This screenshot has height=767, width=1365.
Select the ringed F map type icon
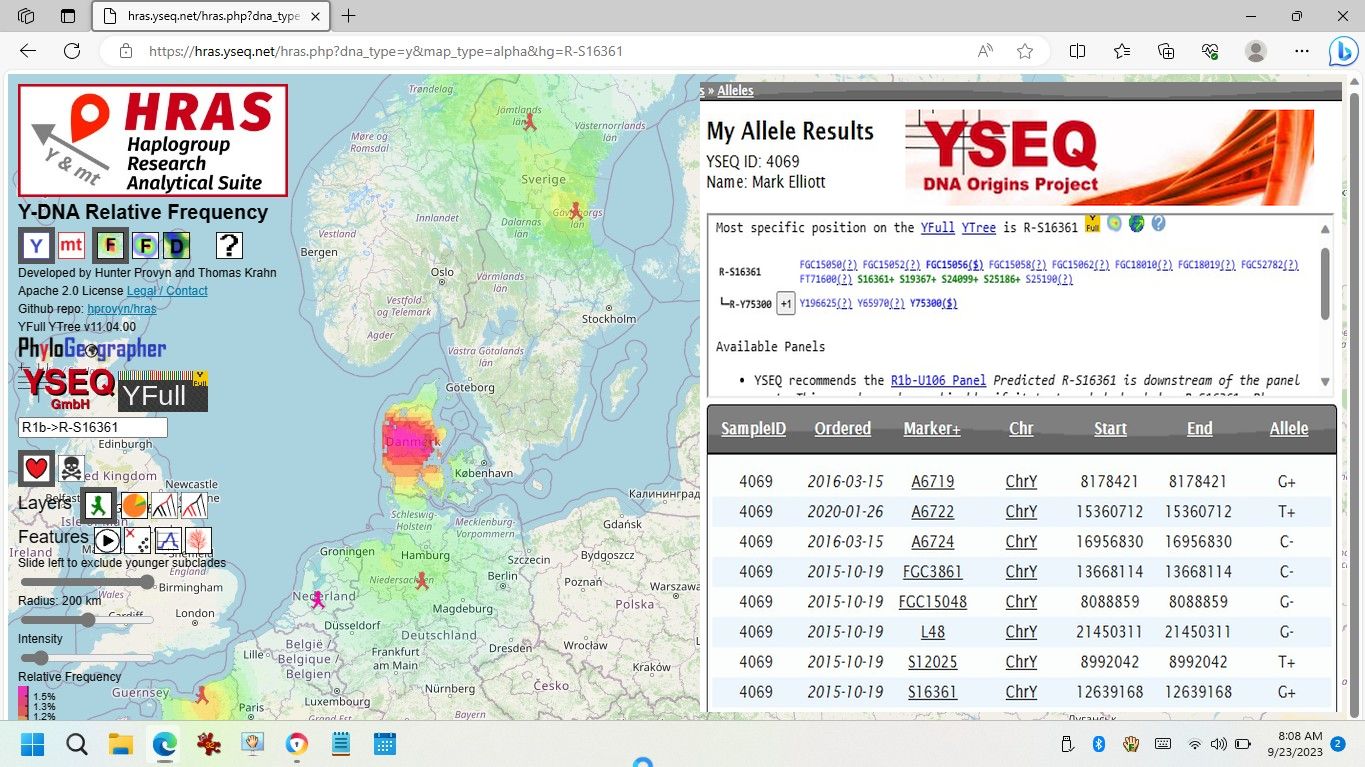pos(146,245)
